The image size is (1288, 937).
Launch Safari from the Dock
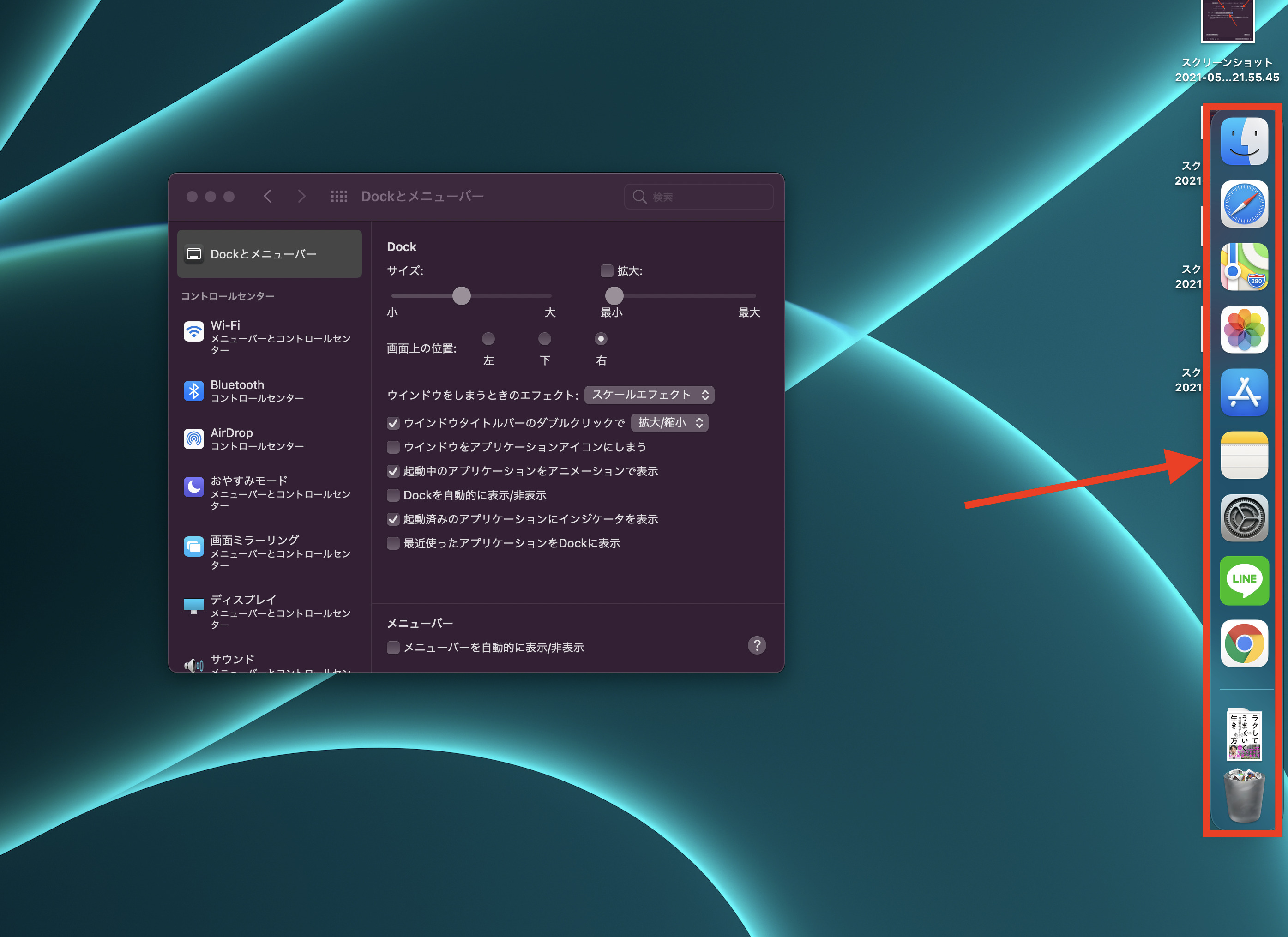1244,204
